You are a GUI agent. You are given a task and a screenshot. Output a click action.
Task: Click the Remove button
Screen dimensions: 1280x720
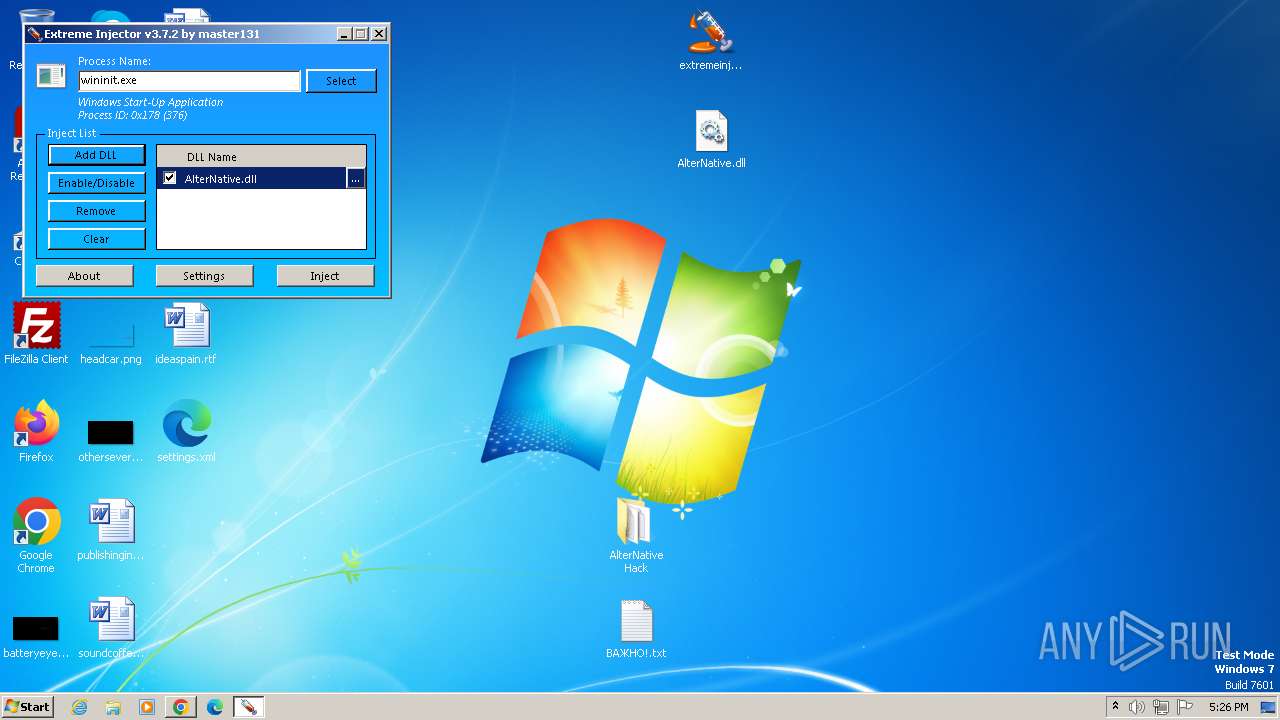click(x=96, y=211)
